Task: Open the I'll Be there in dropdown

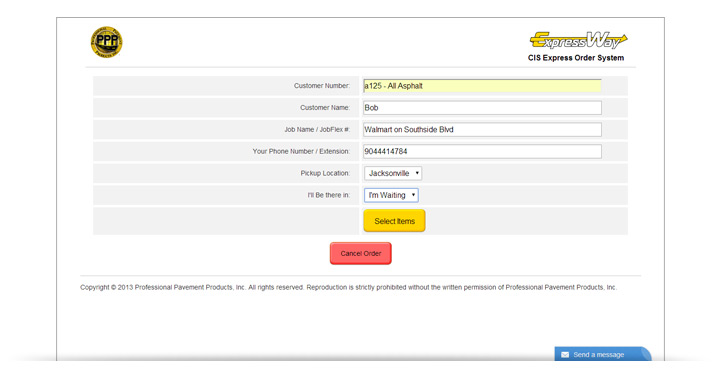Action: coord(391,195)
